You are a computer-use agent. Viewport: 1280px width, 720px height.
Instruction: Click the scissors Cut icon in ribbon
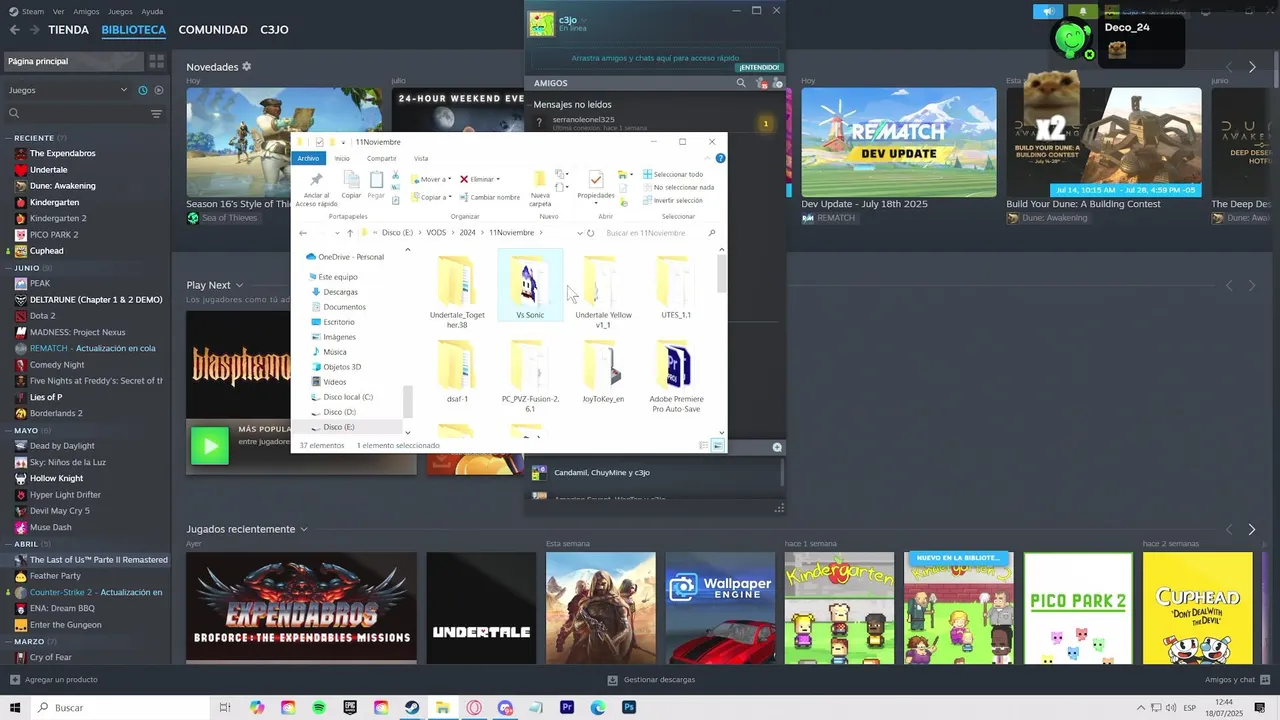pos(395,174)
